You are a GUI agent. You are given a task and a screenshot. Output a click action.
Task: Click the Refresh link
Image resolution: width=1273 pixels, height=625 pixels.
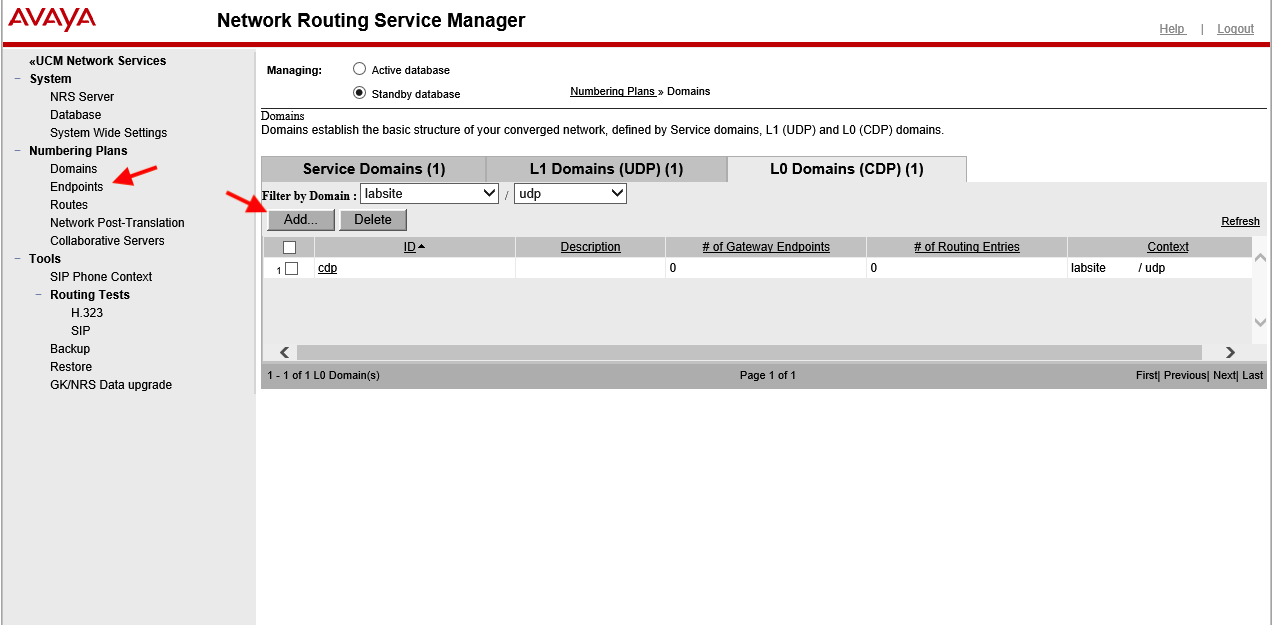point(1240,222)
